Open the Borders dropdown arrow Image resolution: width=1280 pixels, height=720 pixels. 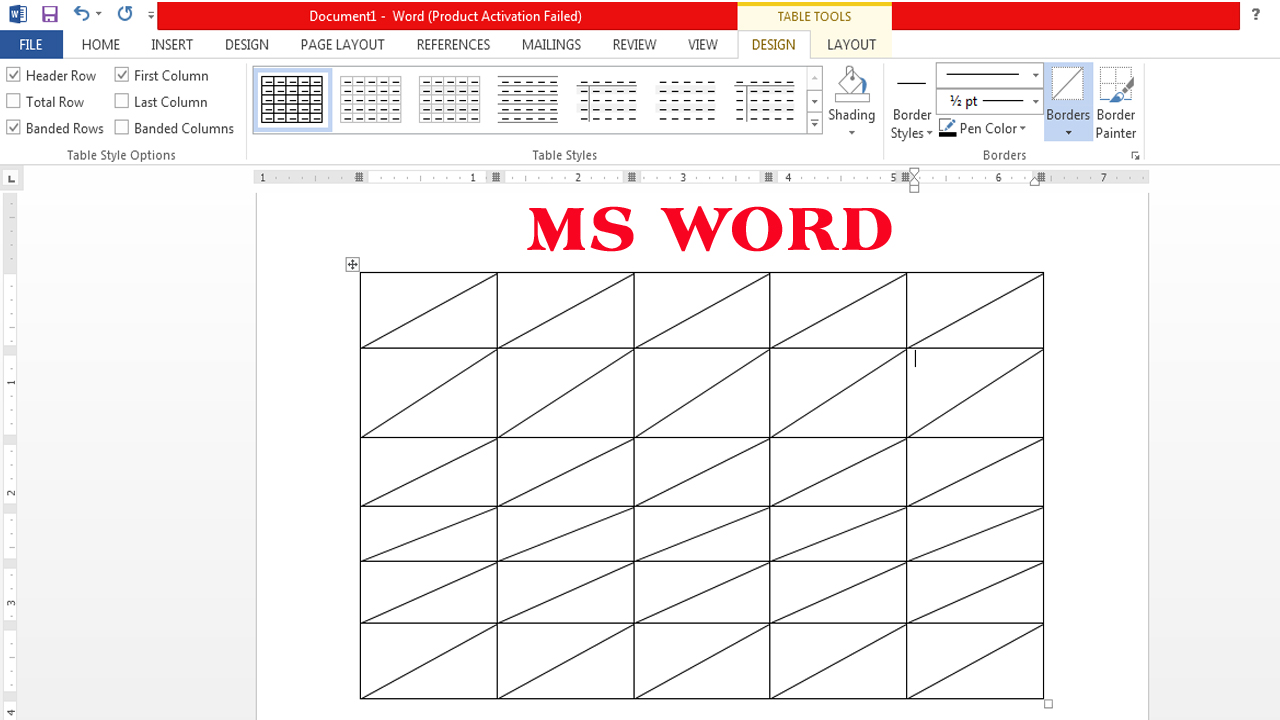click(1068, 133)
